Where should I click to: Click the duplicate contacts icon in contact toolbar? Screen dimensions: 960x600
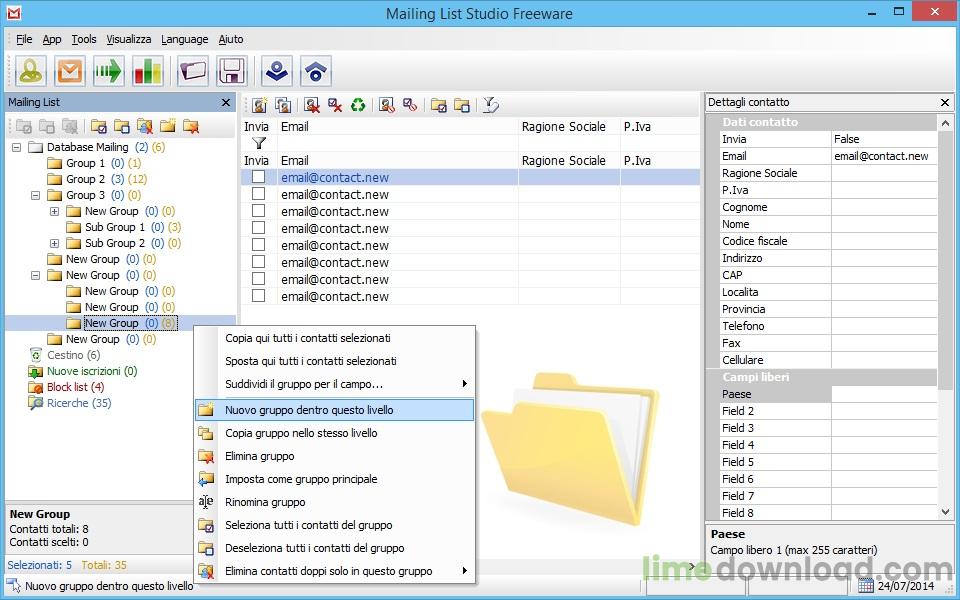click(x=283, y=105)
